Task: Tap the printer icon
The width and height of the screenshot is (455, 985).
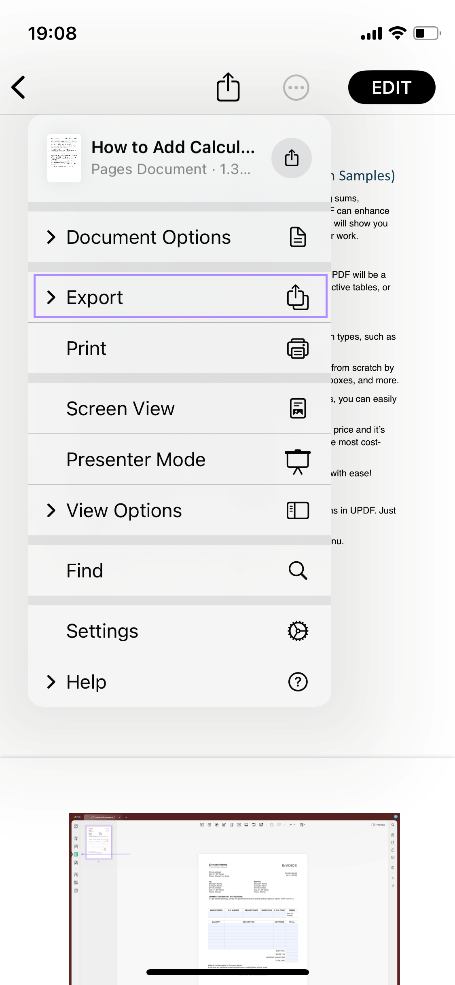Action: [x=298, y=348]
